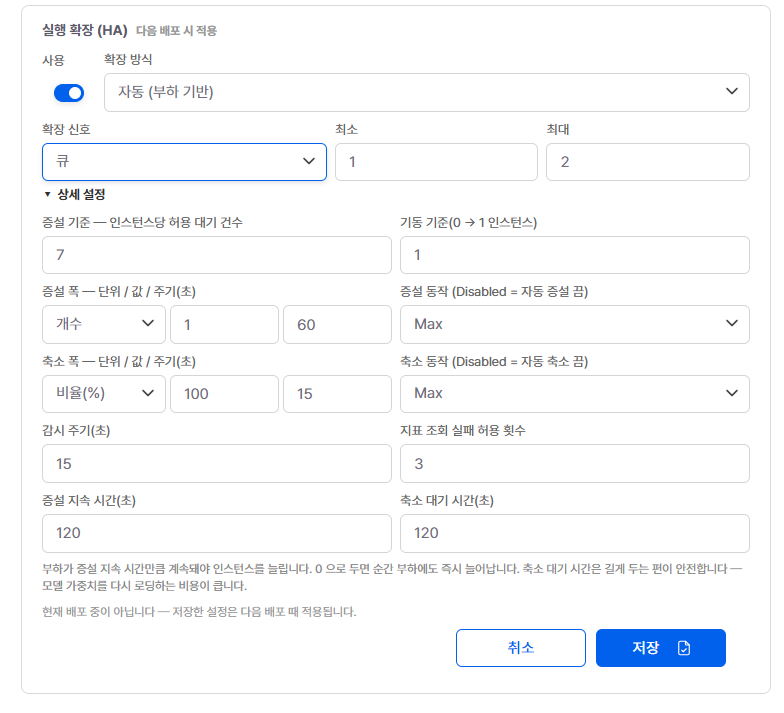
Task: Click the 저장 button
Action: pos(660,648)
